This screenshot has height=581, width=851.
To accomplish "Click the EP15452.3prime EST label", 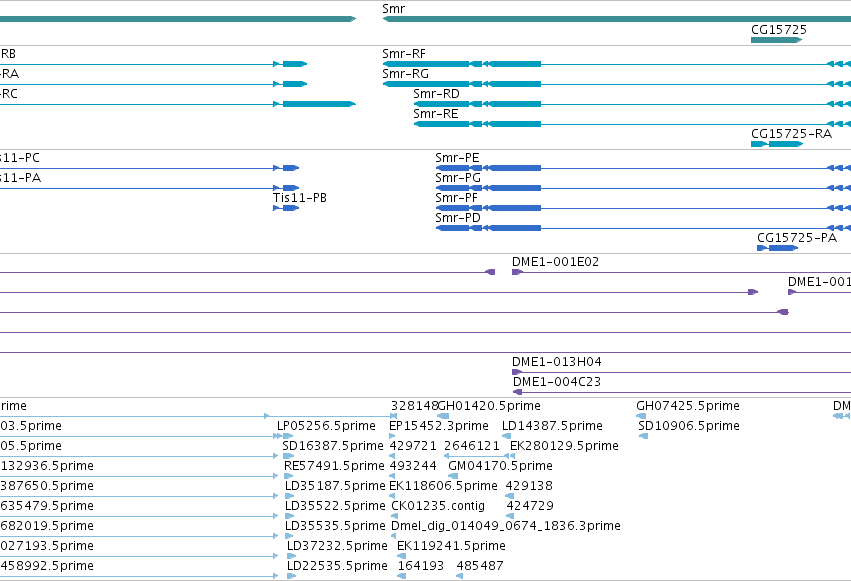I will point(439,426).
